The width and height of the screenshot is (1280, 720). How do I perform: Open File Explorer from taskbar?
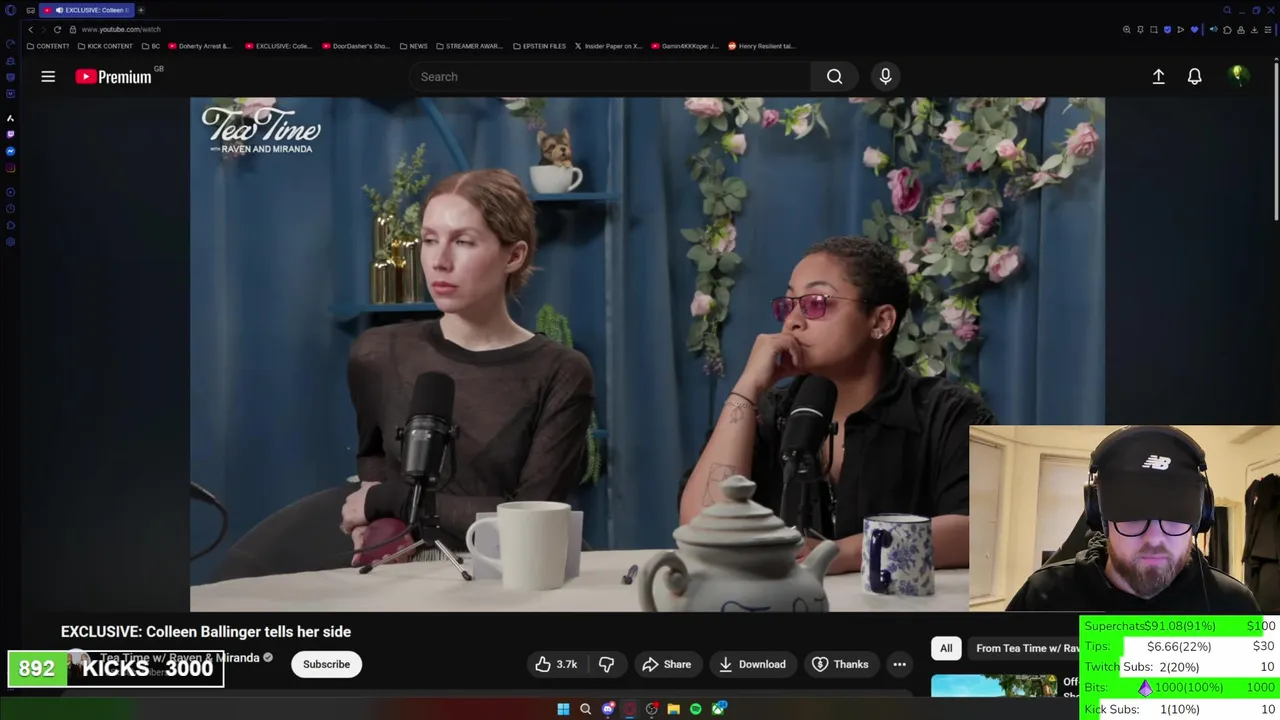673,709
